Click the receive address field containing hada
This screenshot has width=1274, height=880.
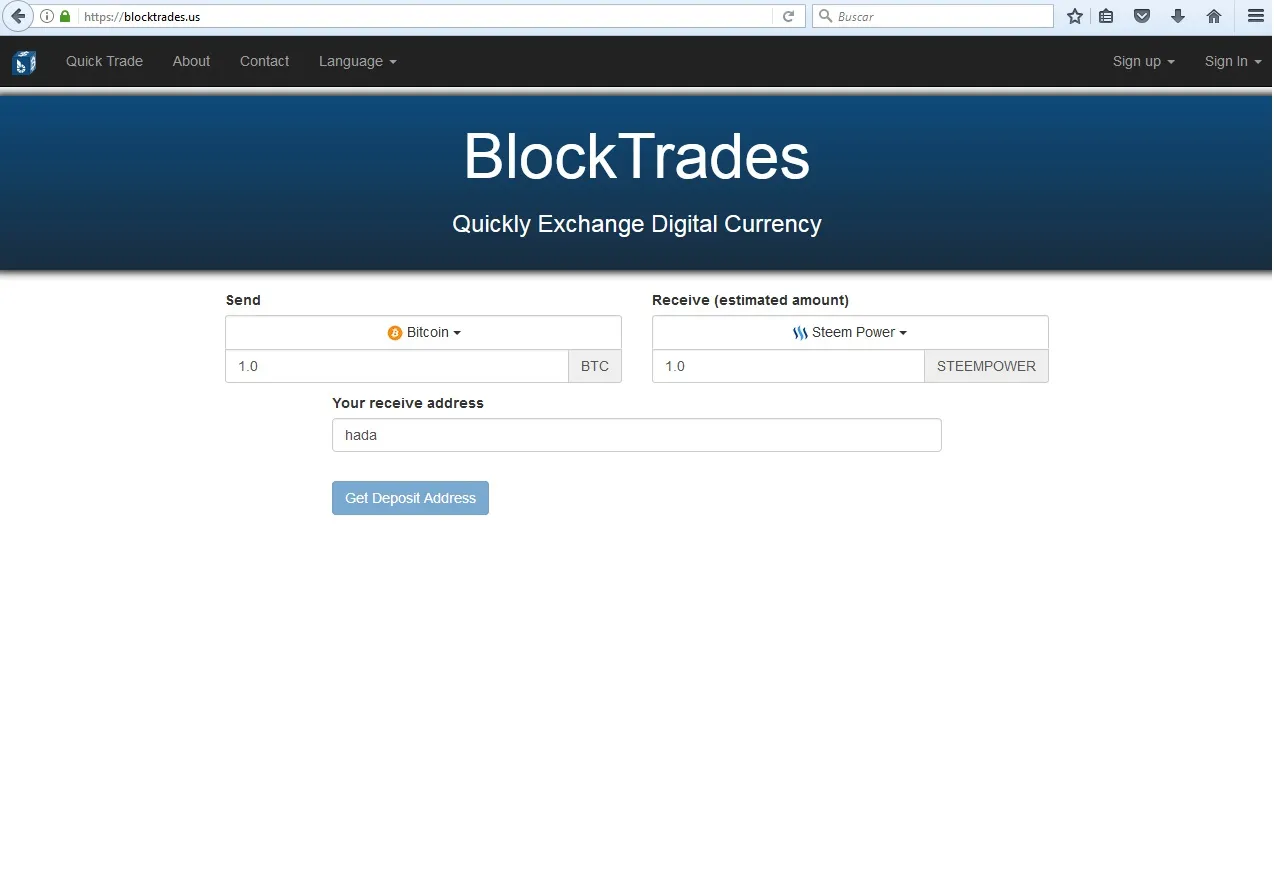click(637, 435)
